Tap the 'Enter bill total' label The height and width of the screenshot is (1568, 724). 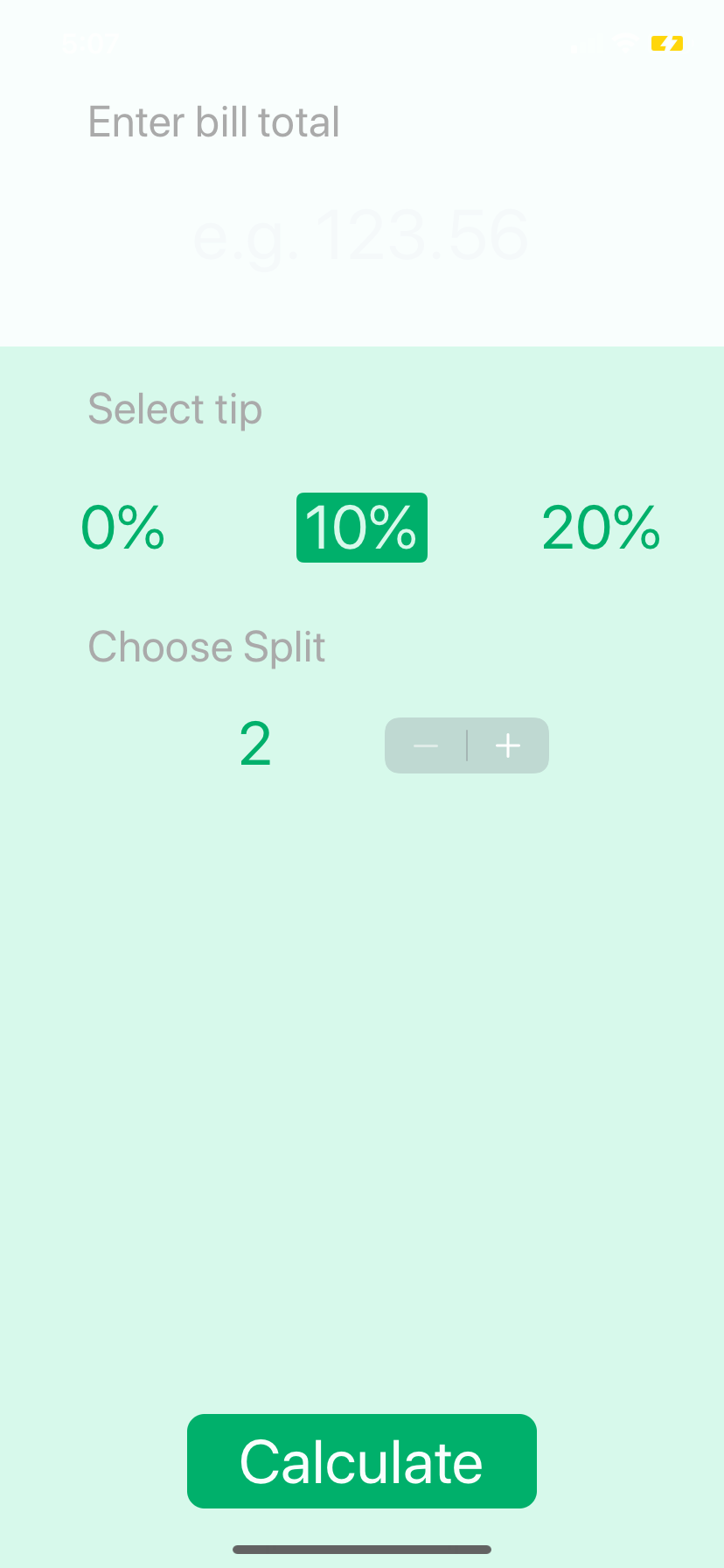pos(214,122)
